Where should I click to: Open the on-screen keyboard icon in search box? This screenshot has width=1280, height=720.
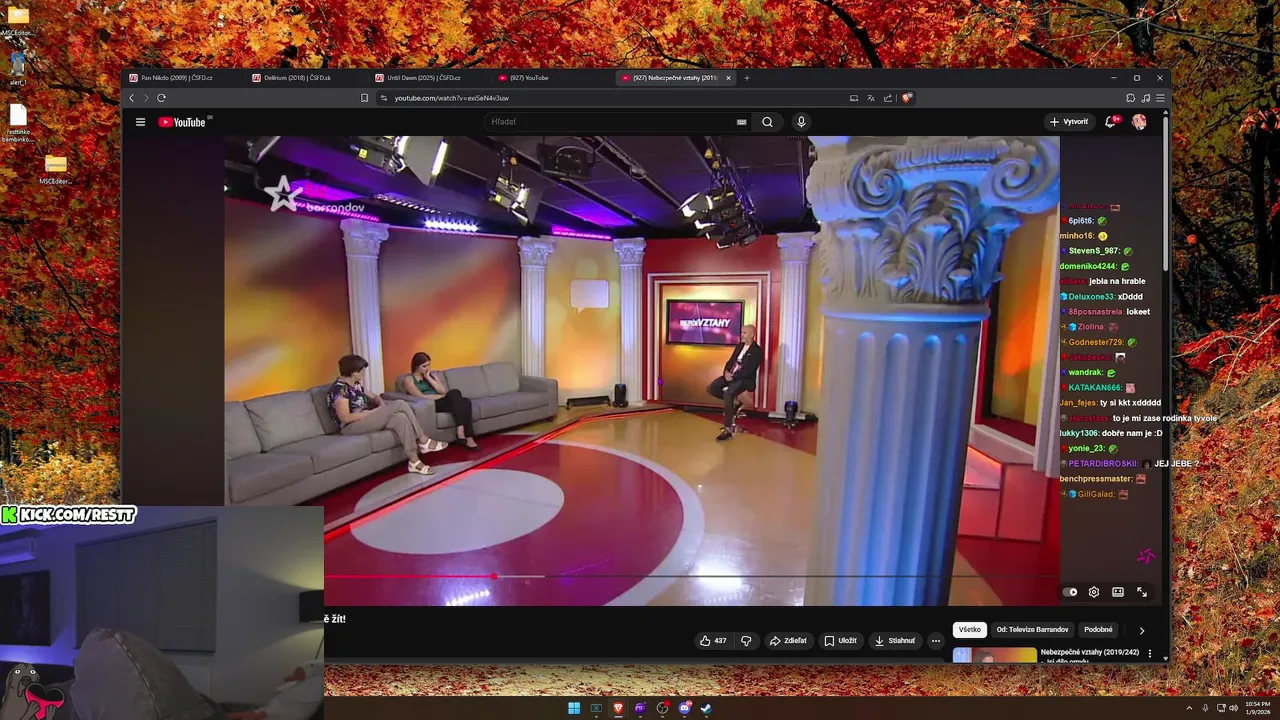[741, 122]
